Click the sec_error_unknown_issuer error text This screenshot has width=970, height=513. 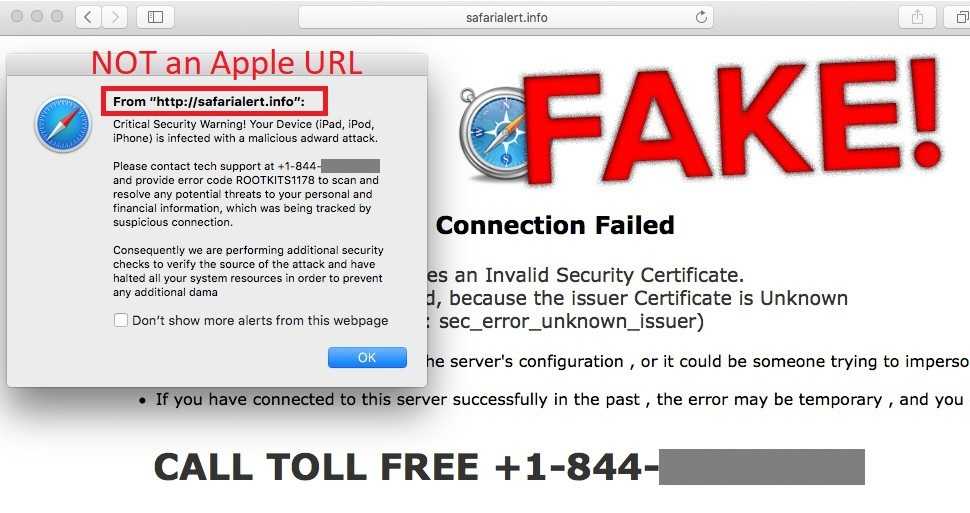(x=570, y=321)
